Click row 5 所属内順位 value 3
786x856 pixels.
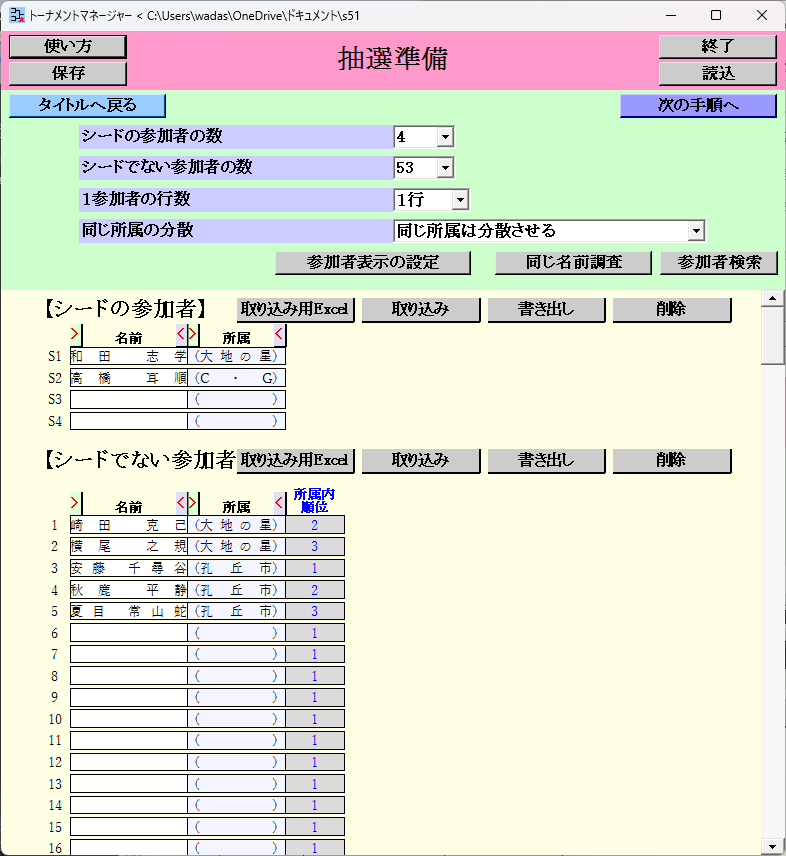[315, 611]
